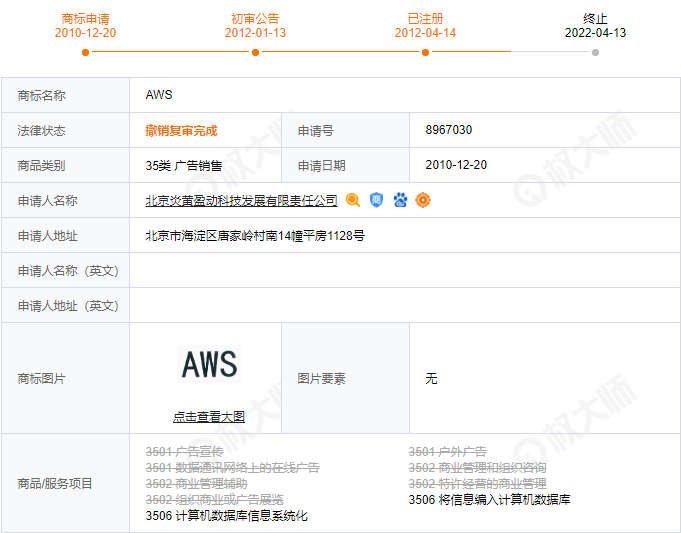Select the grey 终止 timeline marker dot
Image resolution: width=681 pixels, height=533 pixels.
click(595, 53)
